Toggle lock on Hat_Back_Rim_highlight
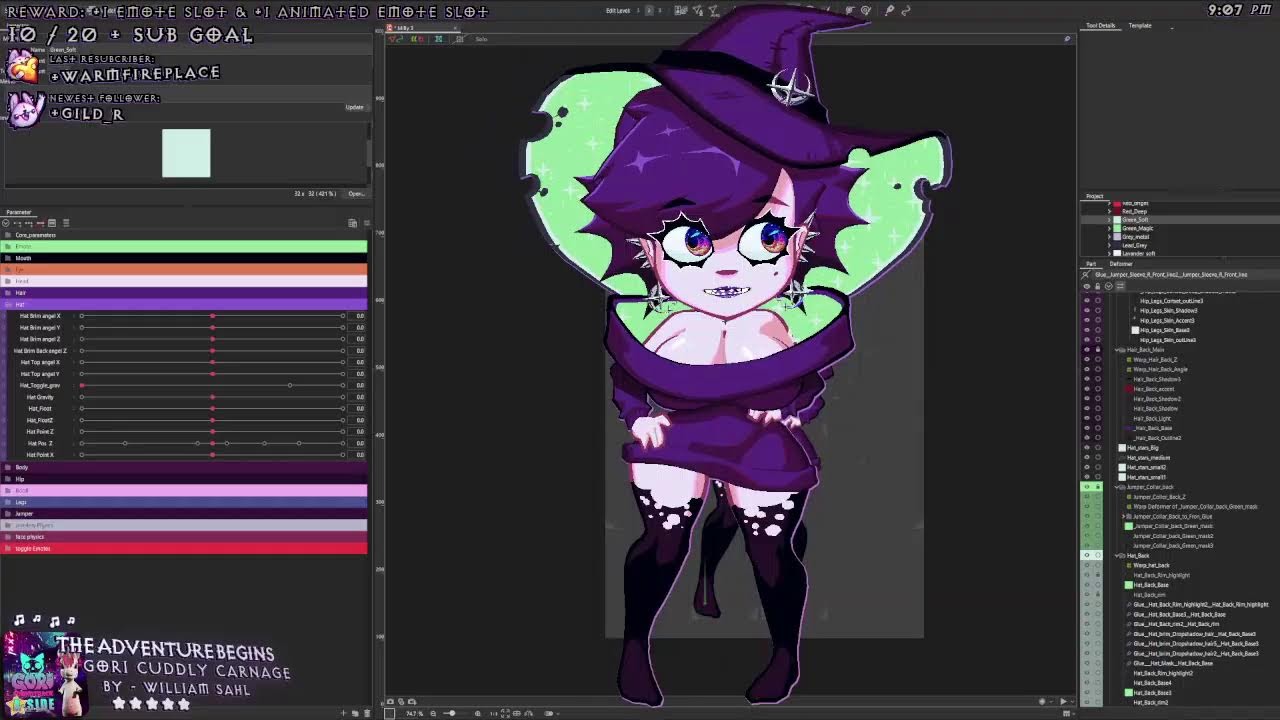The width and height of the screenshot is (1280, 720). (1097, 575)
